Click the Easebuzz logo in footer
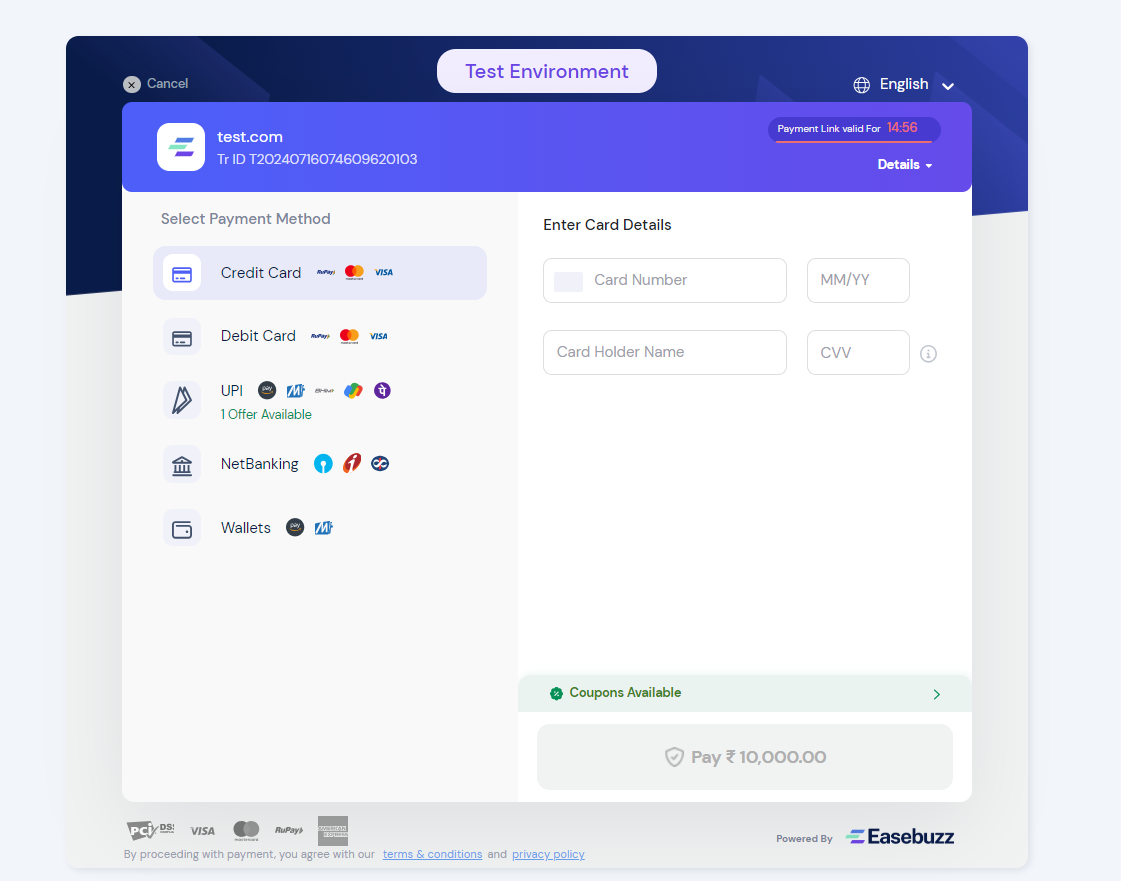This screenshot has width=1121, height=881. coord(900,837)
